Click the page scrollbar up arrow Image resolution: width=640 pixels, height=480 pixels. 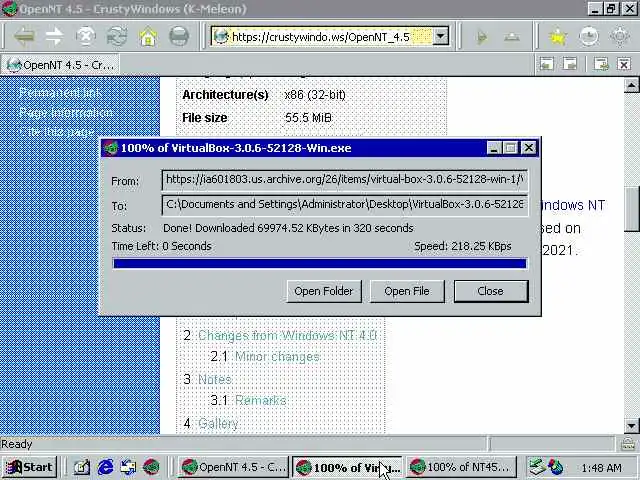click(x=631, y=85)
